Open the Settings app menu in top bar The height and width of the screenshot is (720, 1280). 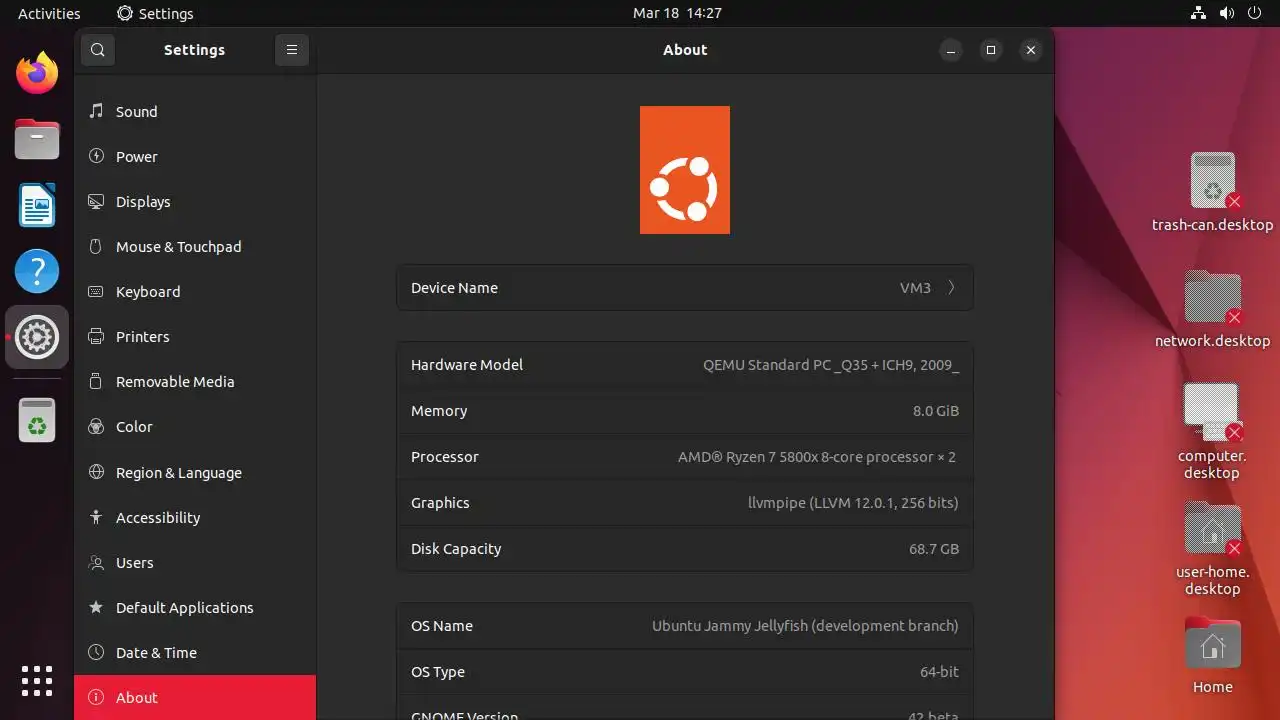pos(155,13)
